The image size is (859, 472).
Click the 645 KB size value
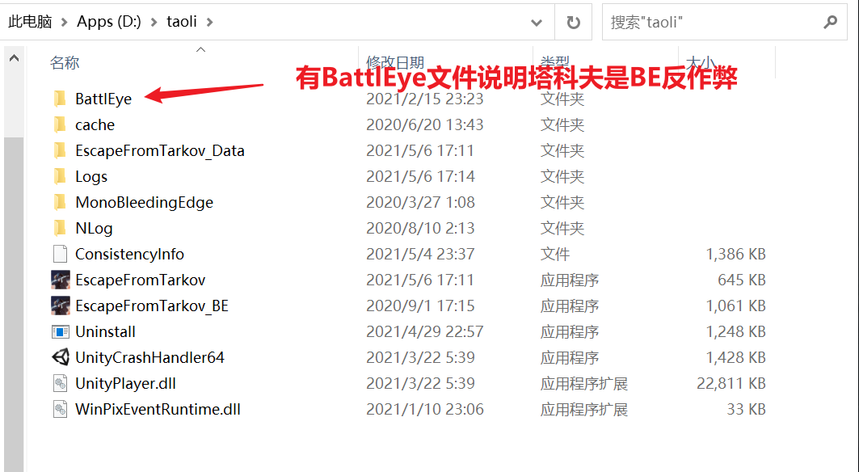pos(742,280)
